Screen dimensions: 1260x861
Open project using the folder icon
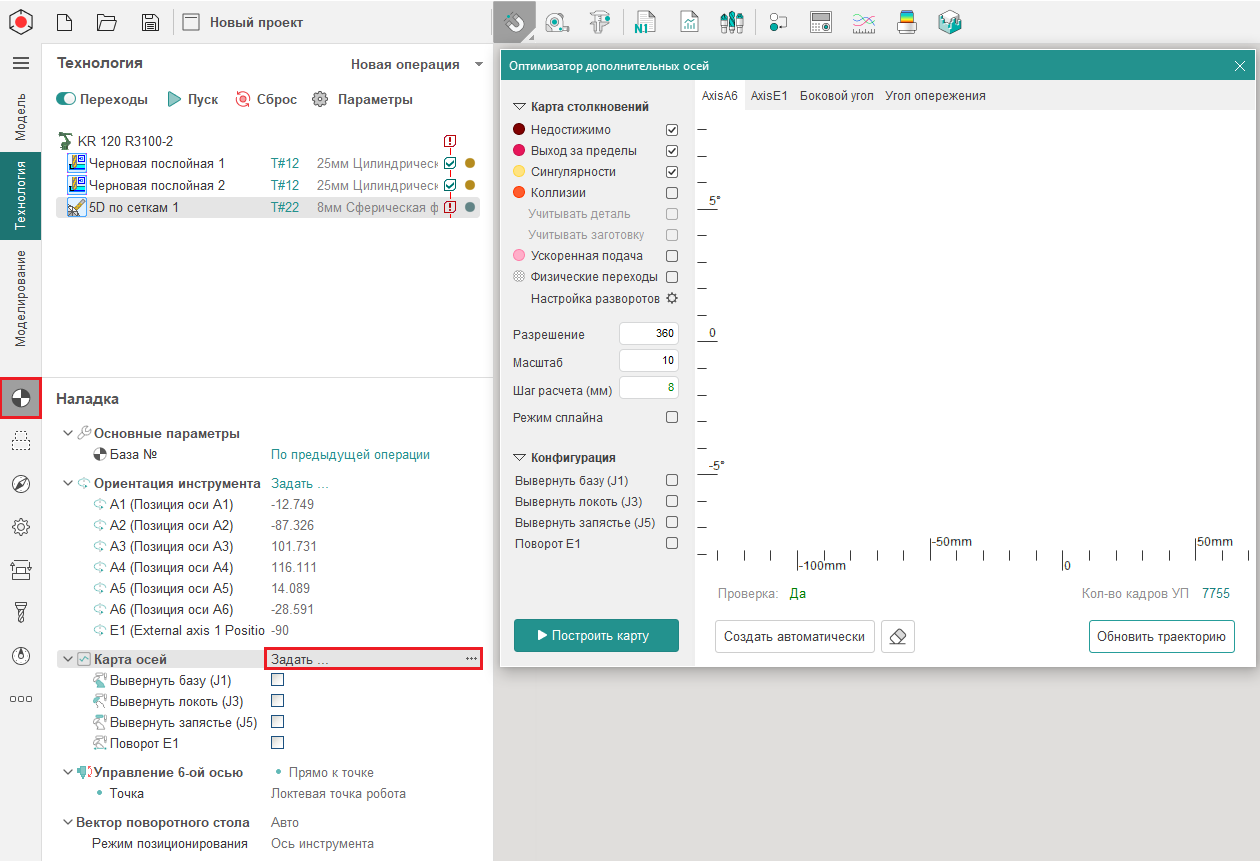click(x=107, y=22)
